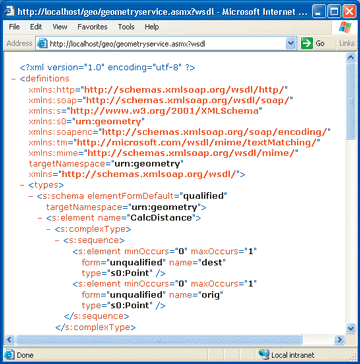Image resolution: width=360 pixels, height=364 pixels.
Task: Click the vertical scrollbar down arrow
Action: pos(350,328)
